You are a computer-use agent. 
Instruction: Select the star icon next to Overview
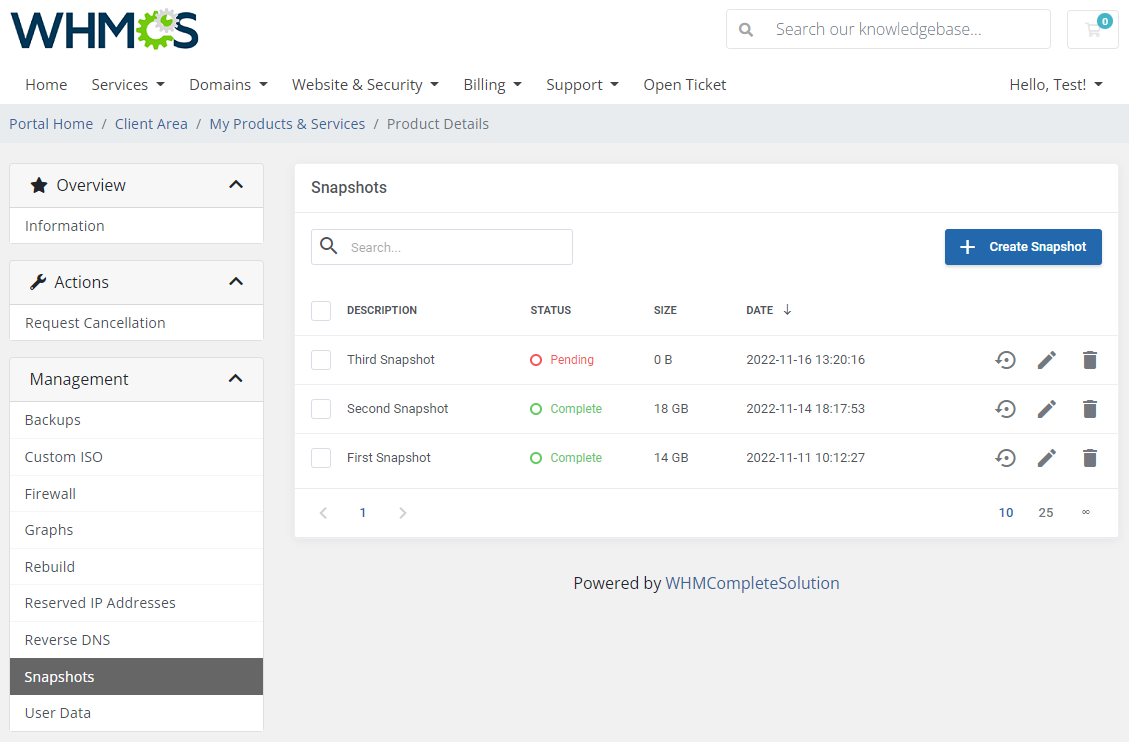pyautogui.click(x=39, y=184)
